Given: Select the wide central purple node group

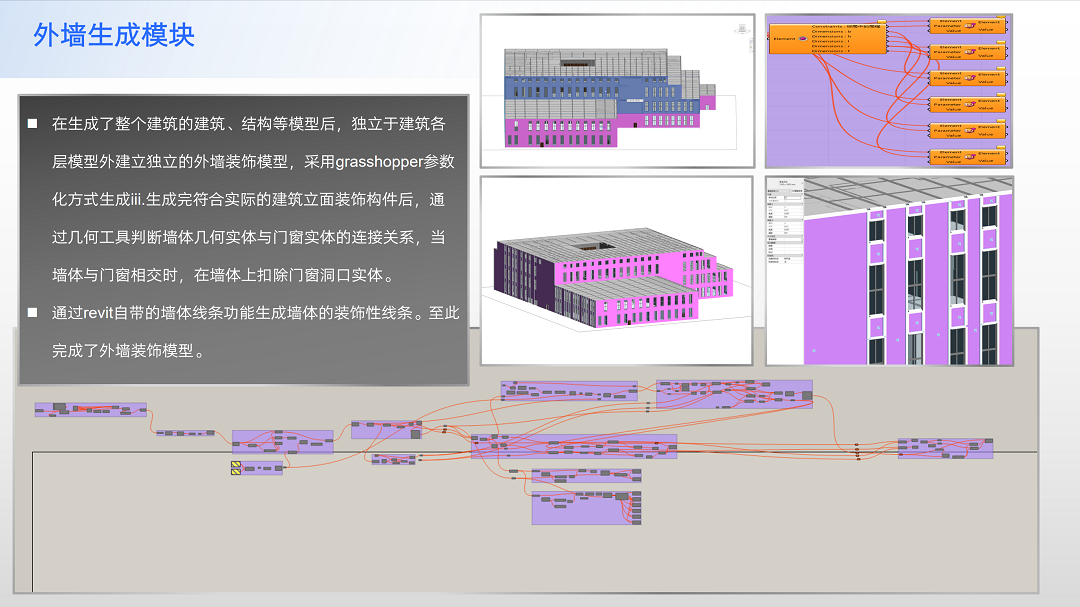Looking at the screenshot, I should 574,446.
